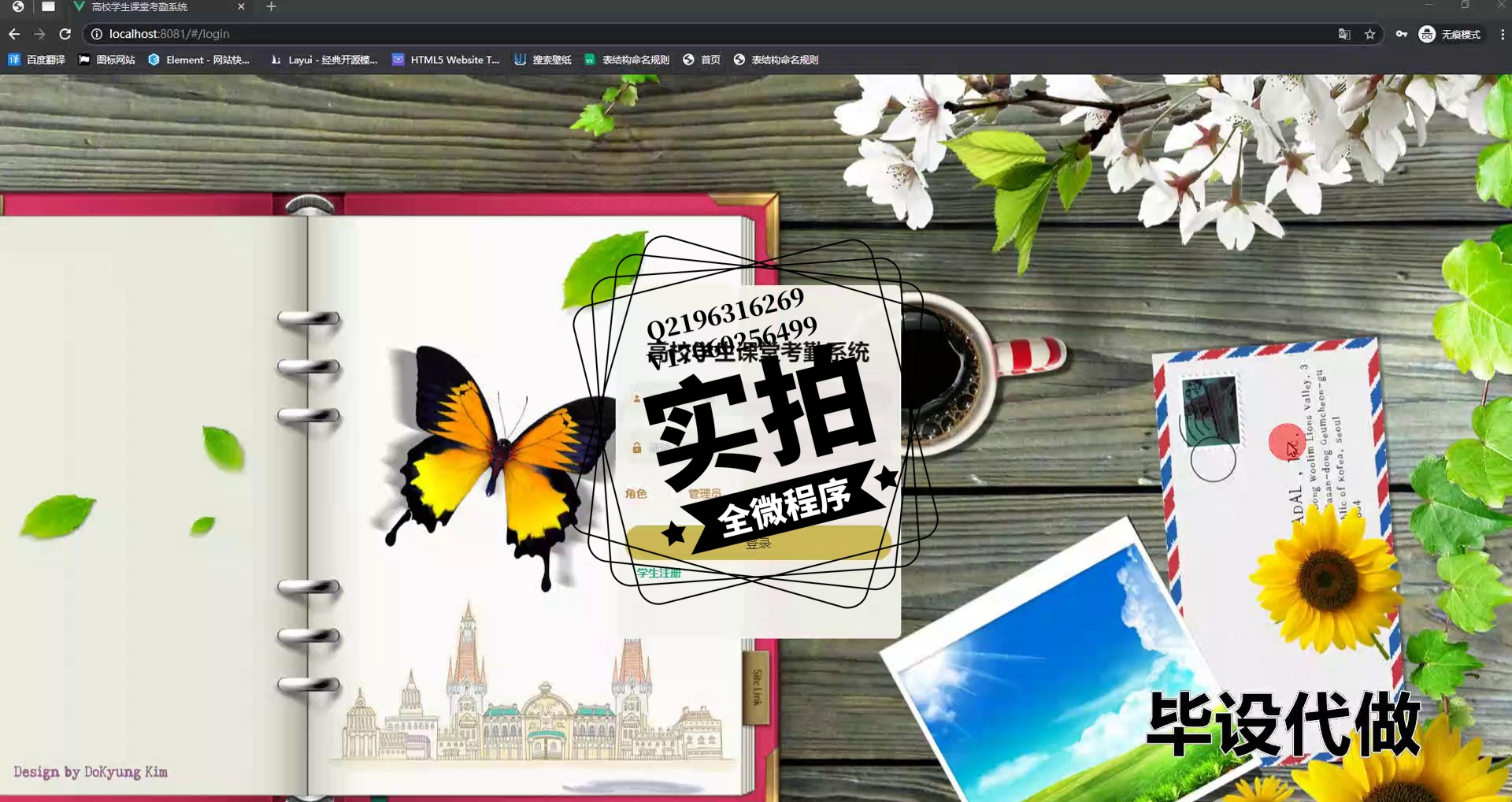Bookmark this page with the star
This screenshot has height=802, width=1512.
(1370, 34)
